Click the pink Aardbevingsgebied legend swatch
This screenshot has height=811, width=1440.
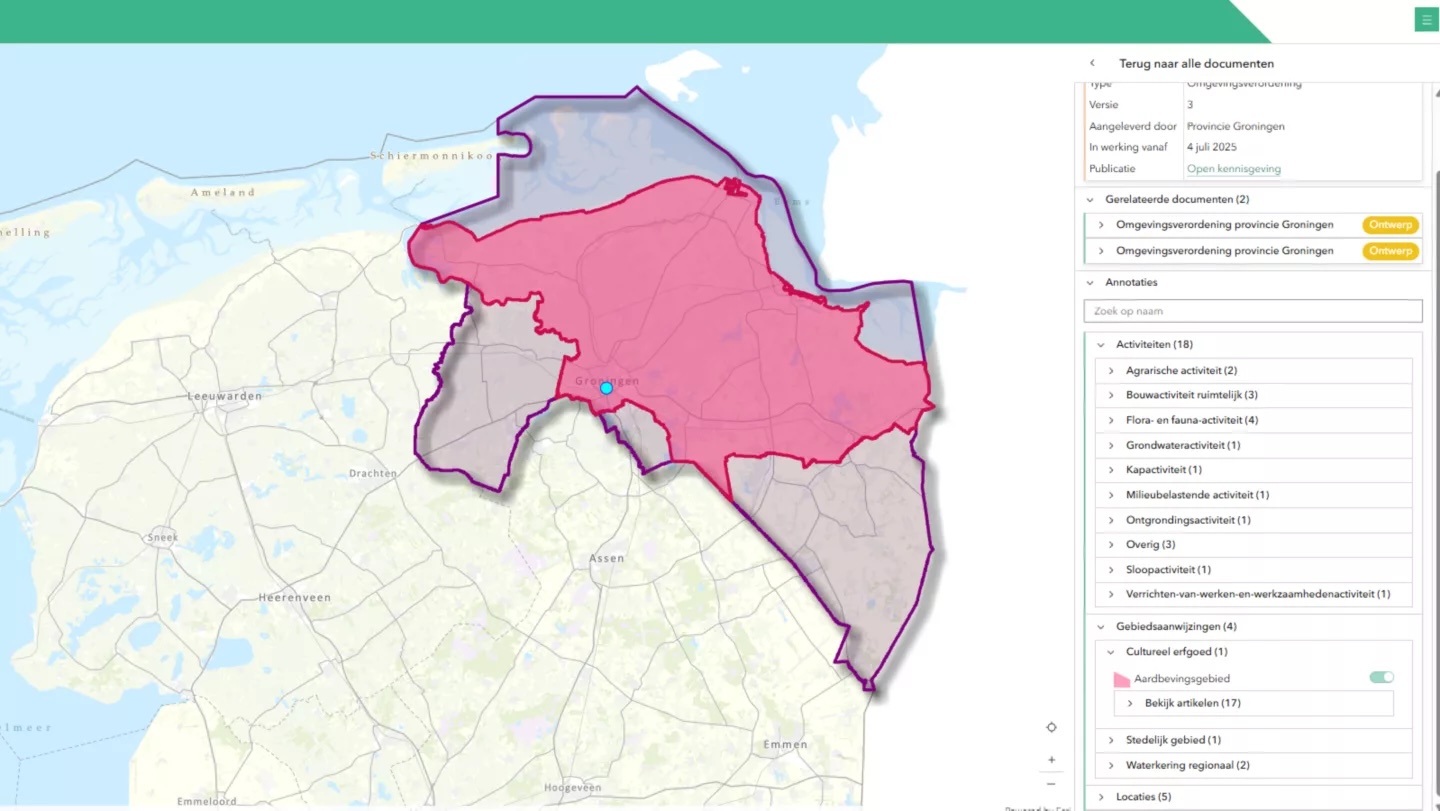1121,679
